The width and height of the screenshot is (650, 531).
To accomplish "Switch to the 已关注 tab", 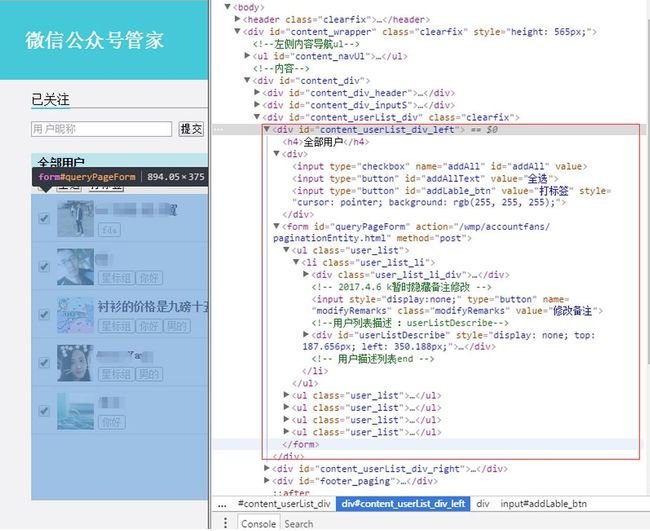I will [x=51, y=99].
